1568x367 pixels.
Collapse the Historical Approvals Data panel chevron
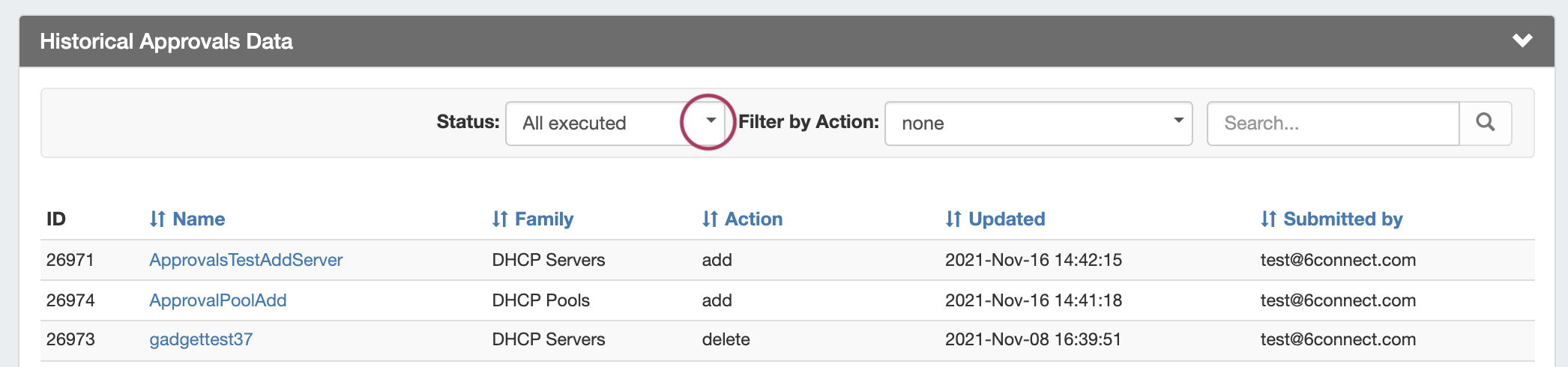click(1522, 40)
